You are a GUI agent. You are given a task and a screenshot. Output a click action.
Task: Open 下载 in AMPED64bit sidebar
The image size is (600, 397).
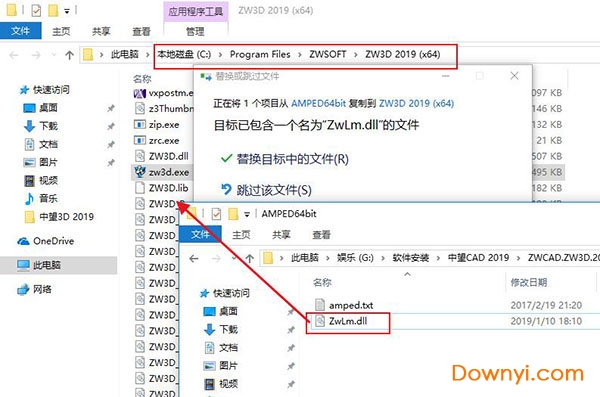221,329
